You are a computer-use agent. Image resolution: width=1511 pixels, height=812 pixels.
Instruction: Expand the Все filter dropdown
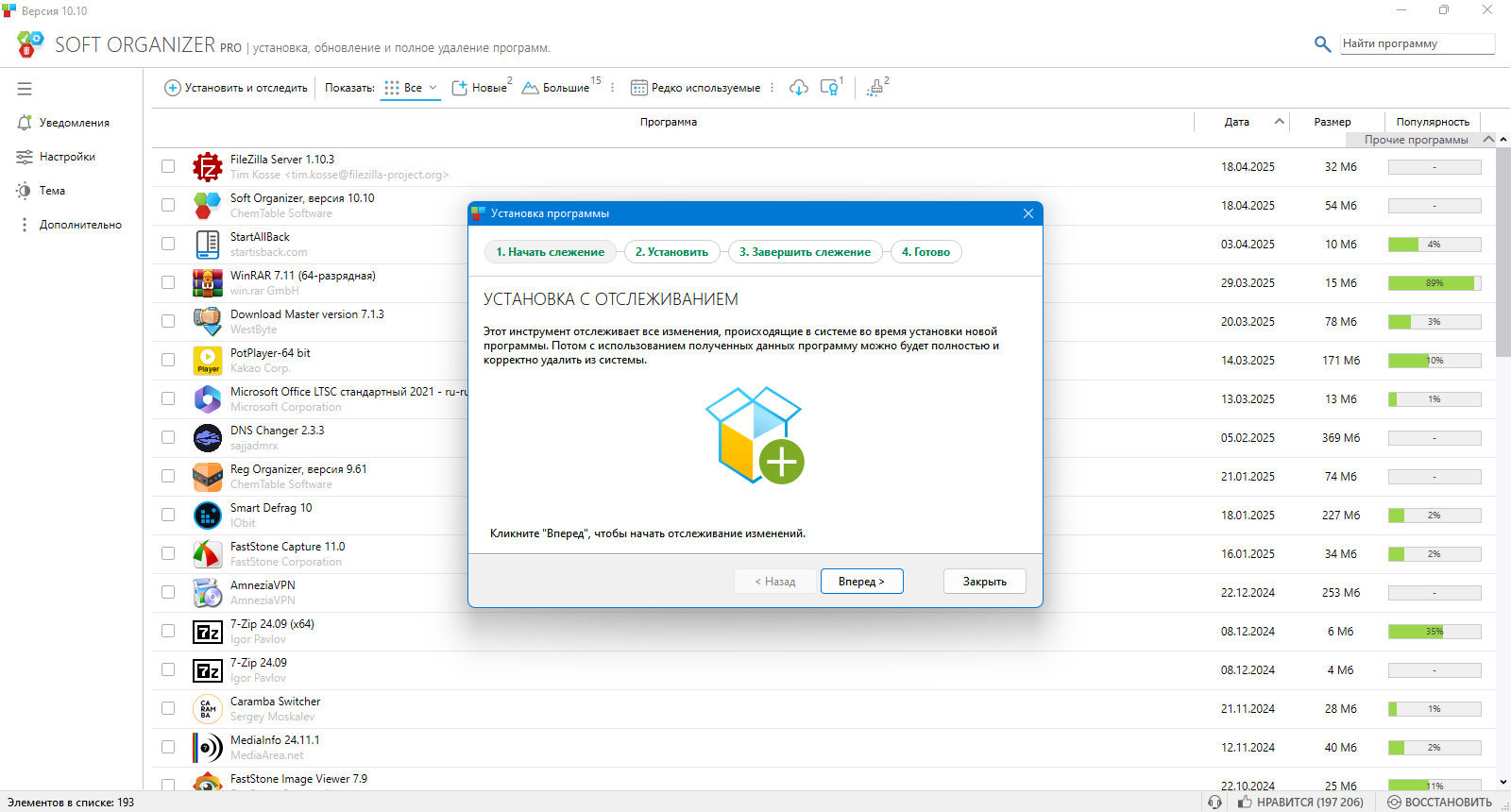click(411, 88)
